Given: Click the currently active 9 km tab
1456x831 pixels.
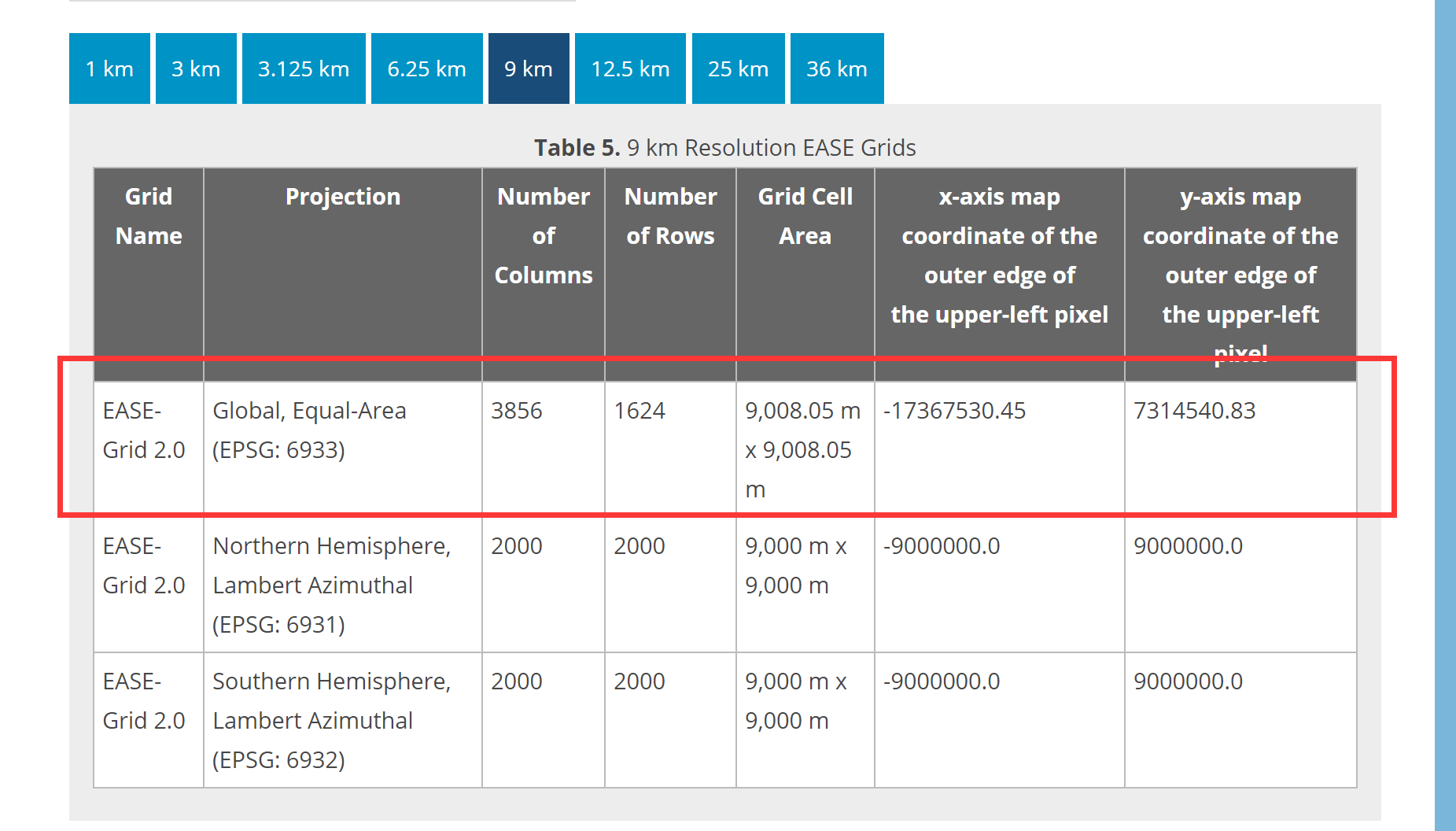Looking at the screenshot, I should click(528, 68).
